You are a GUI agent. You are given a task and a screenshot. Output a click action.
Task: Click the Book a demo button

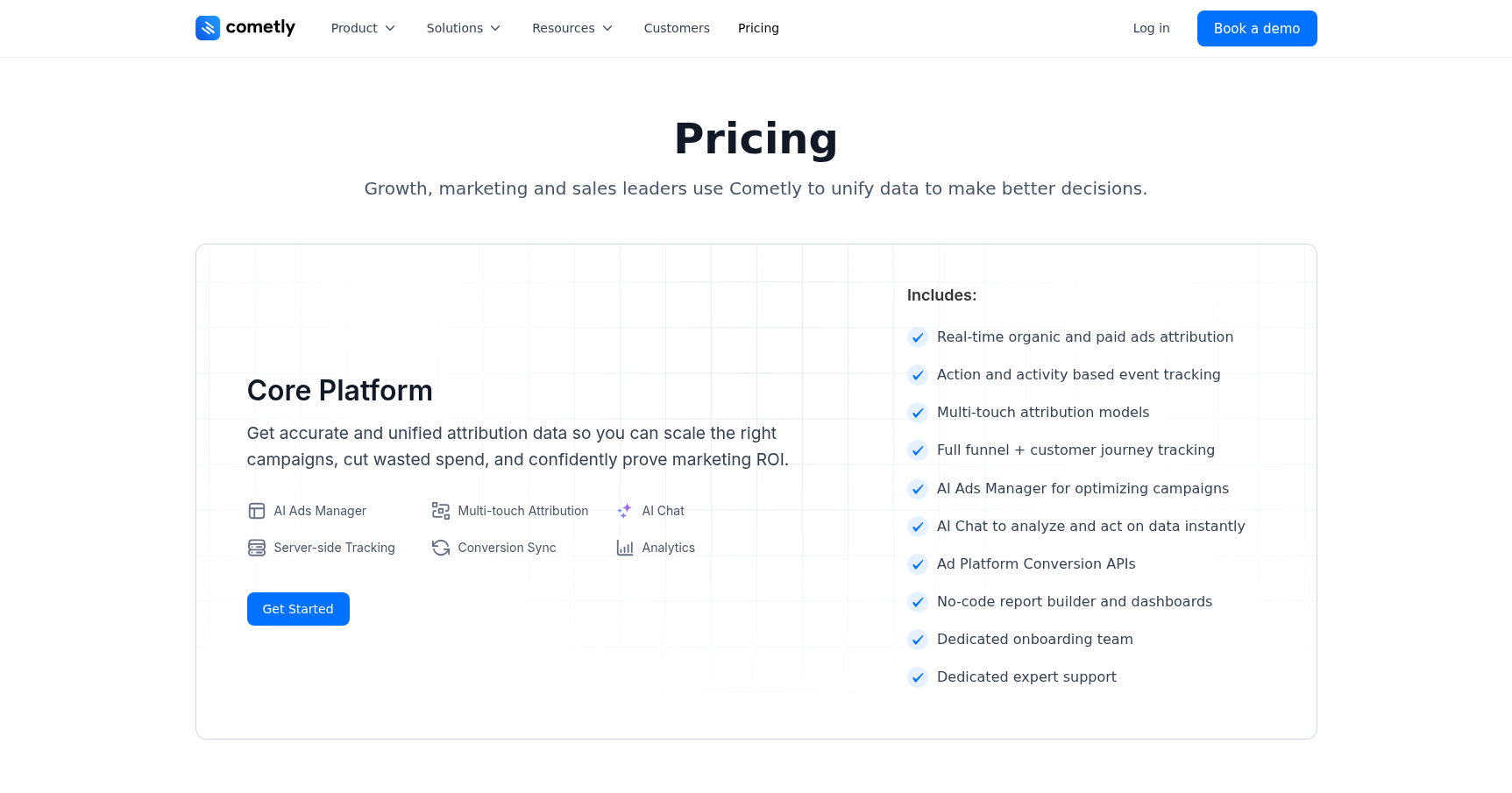tap(1256, 28)
